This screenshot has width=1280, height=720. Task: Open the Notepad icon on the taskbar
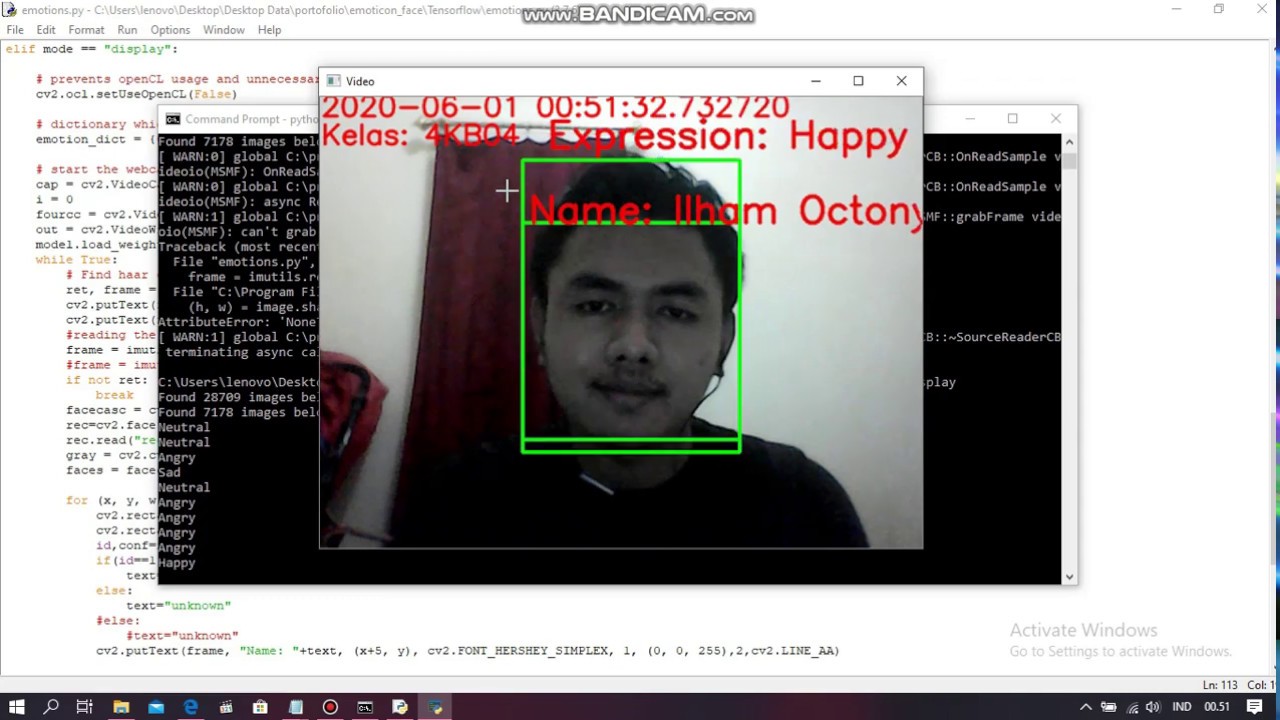[295, 707]
